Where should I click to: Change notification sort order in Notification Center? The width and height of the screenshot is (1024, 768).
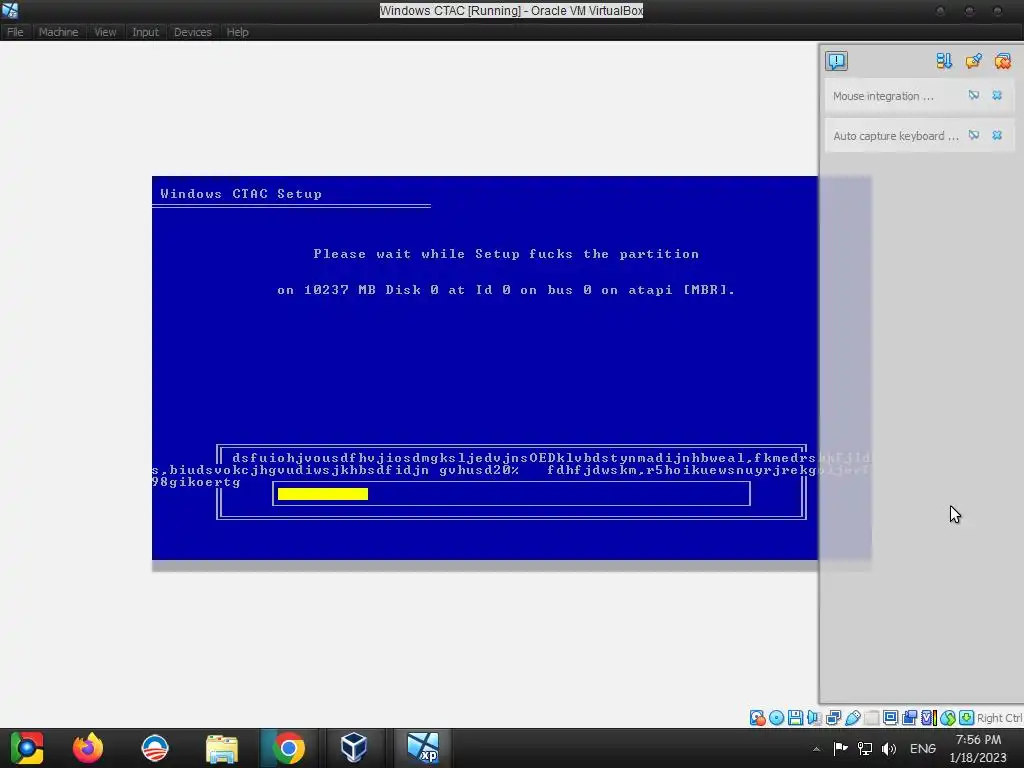pos(944,61)
